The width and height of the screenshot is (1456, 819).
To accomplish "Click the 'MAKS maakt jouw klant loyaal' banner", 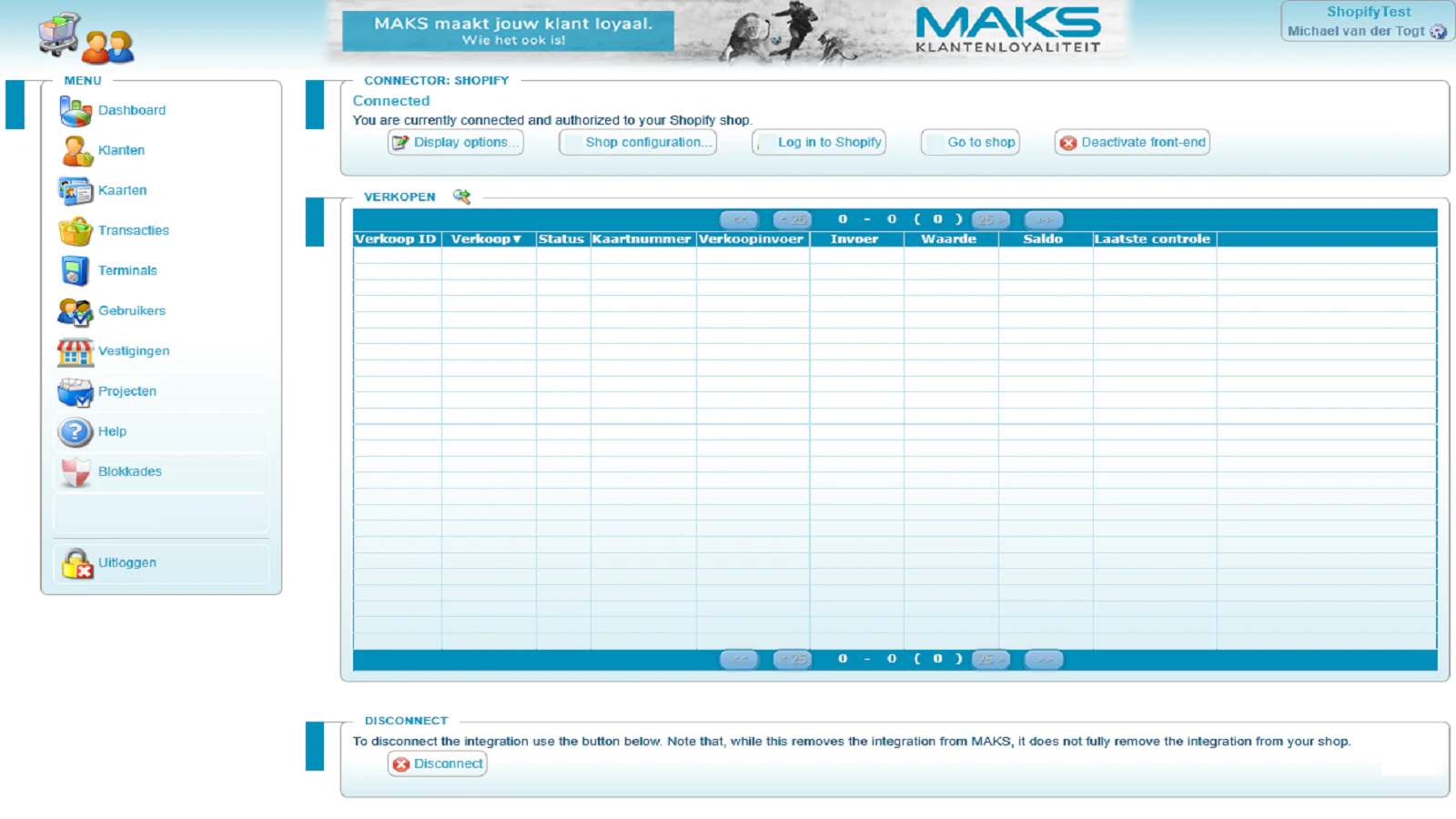I will pos(509,31).
